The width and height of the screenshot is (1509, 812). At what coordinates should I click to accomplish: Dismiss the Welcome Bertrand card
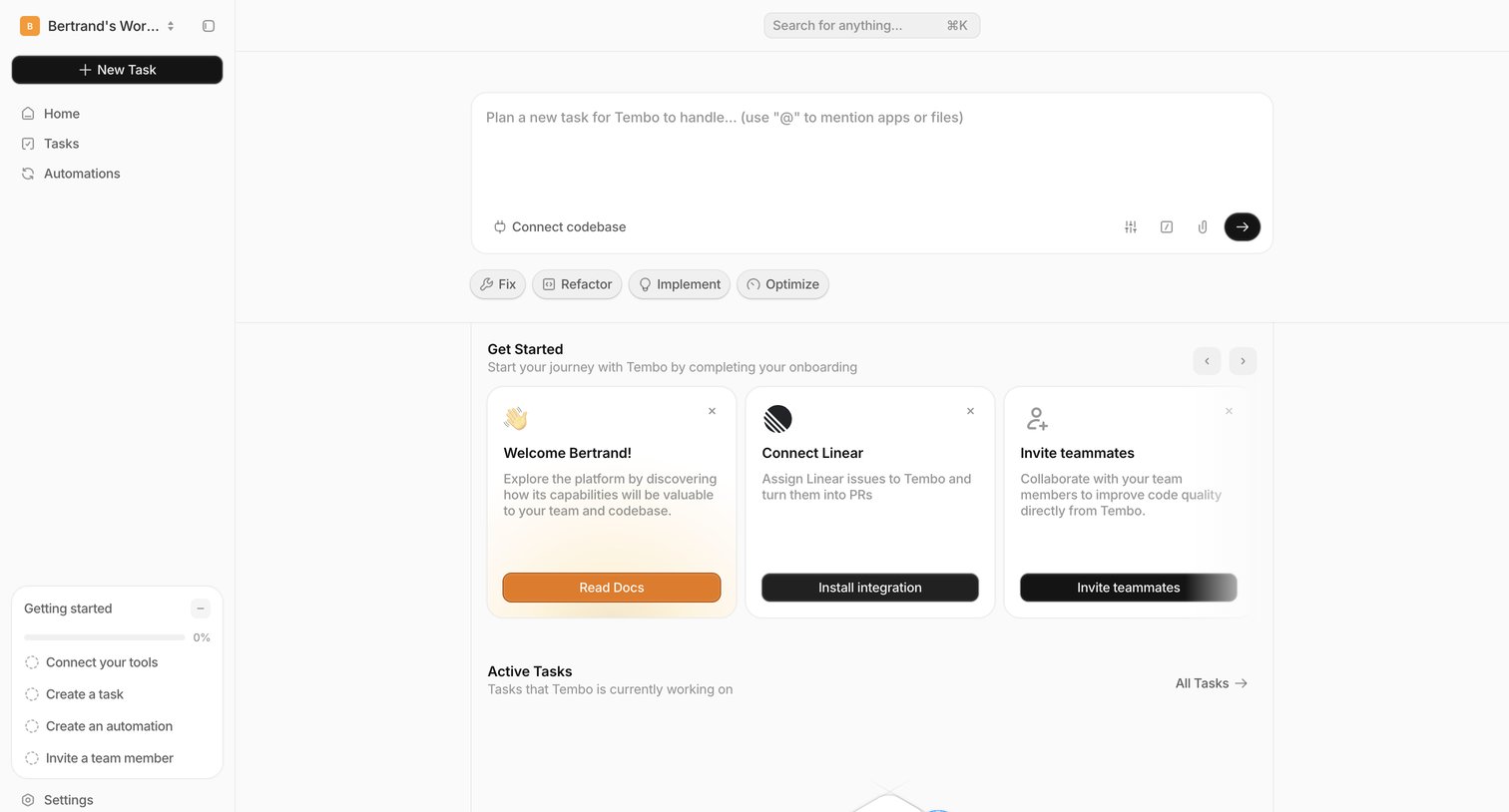pos(712,411)
